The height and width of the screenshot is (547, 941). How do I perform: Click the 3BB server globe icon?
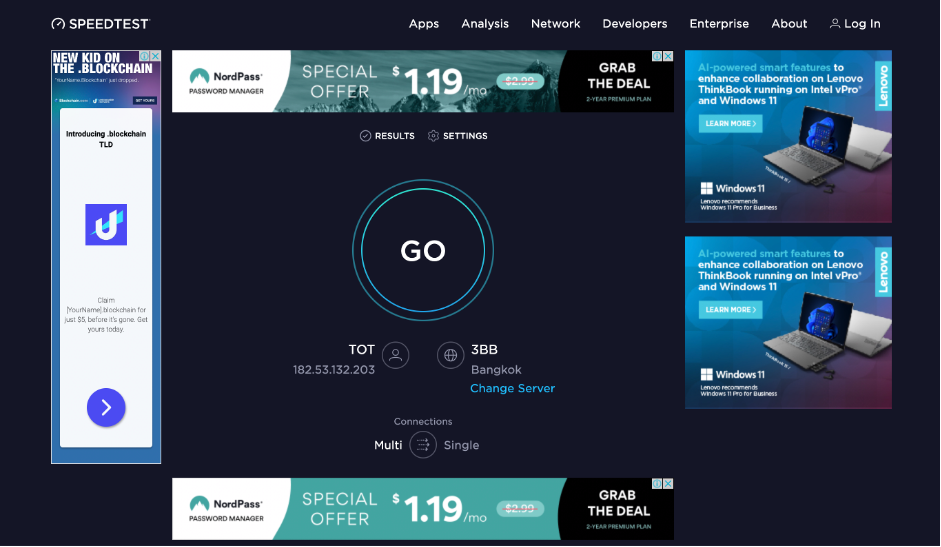click(x=450, y=355)
